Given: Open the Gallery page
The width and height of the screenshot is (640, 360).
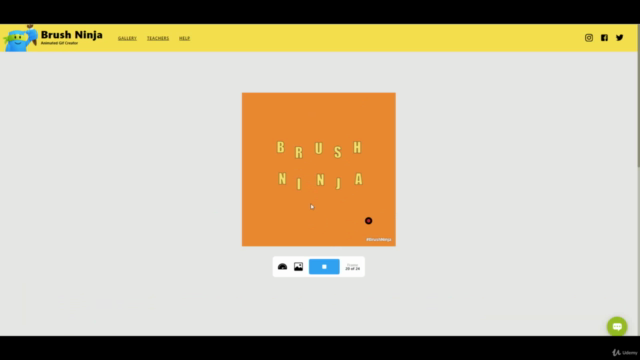Looking at the screenshot, I should click(127, 38).
